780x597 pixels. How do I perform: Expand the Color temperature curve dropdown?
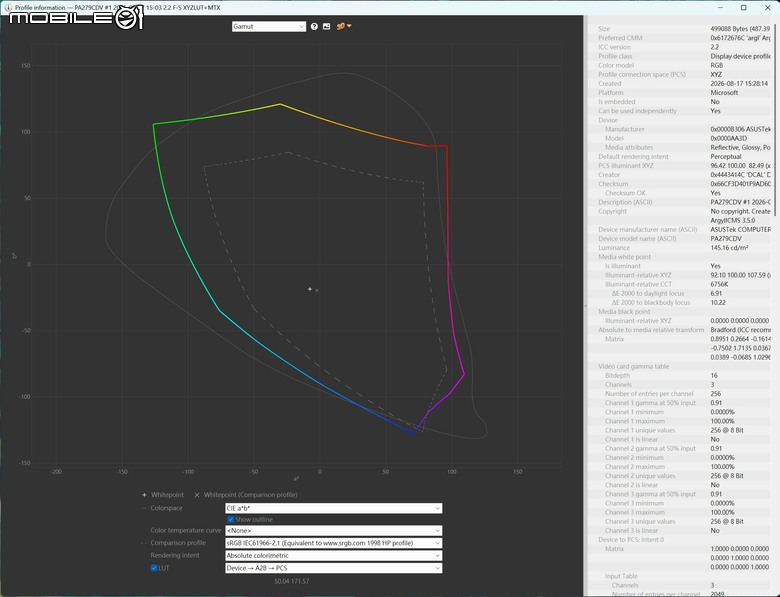333,531
